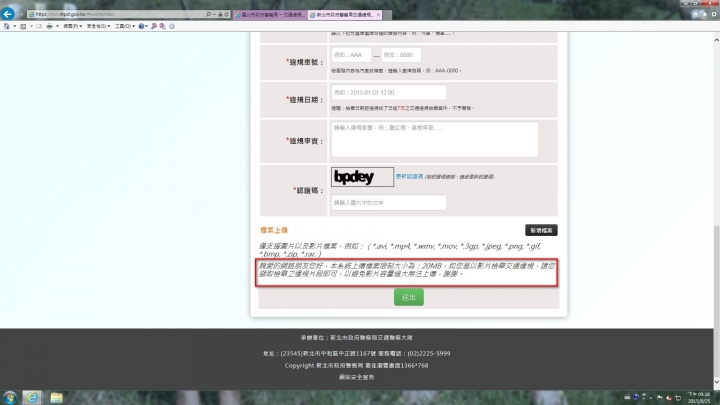The height and width of the screenshot is (405, 720).
Task: Click the 違規日期 date input field
Action: coord(388,92)
